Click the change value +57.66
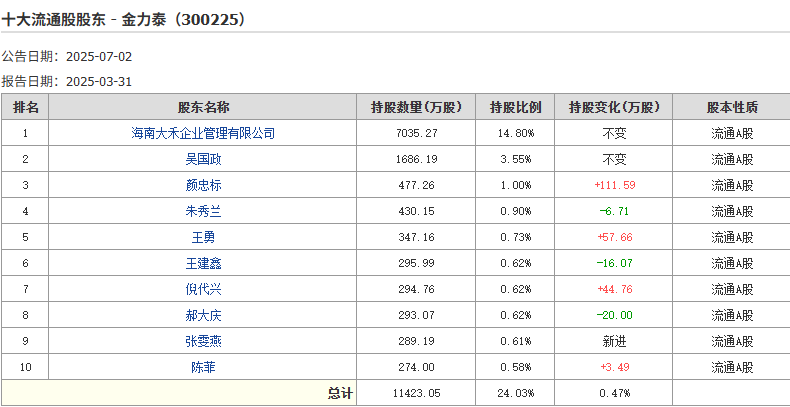 tap(615, 237)
